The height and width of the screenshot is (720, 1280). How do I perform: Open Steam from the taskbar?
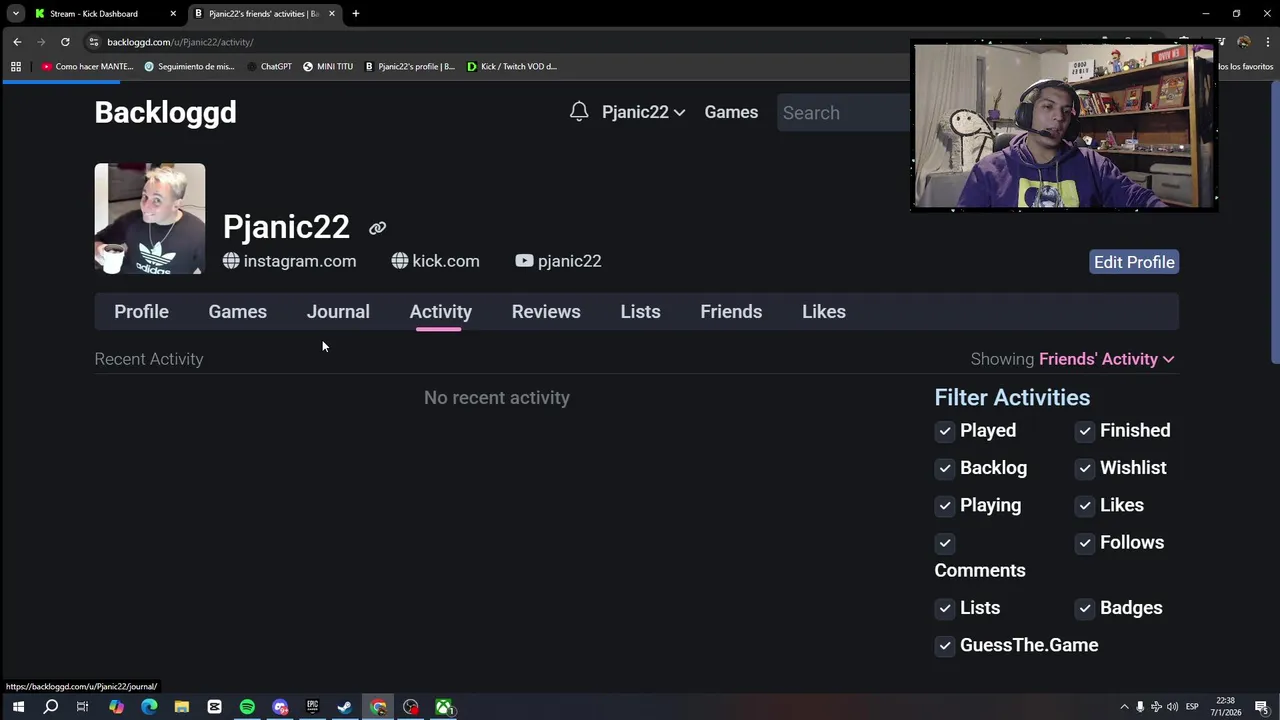(x=345, y=707)
